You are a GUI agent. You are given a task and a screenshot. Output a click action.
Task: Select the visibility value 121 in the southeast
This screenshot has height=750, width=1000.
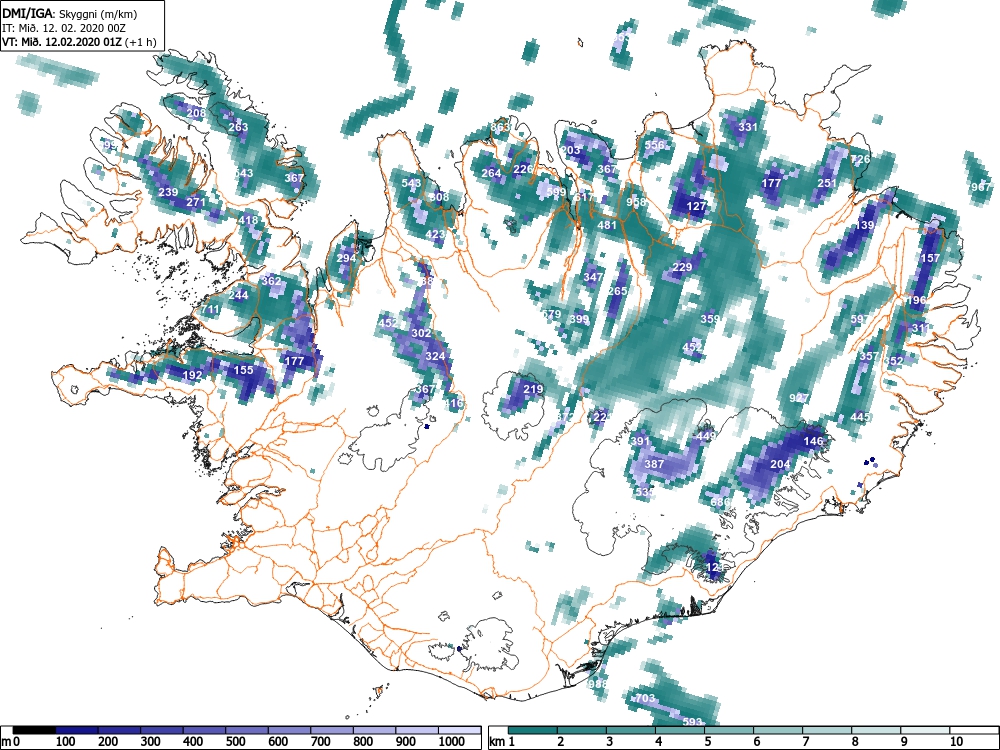[x=716, y=567]
